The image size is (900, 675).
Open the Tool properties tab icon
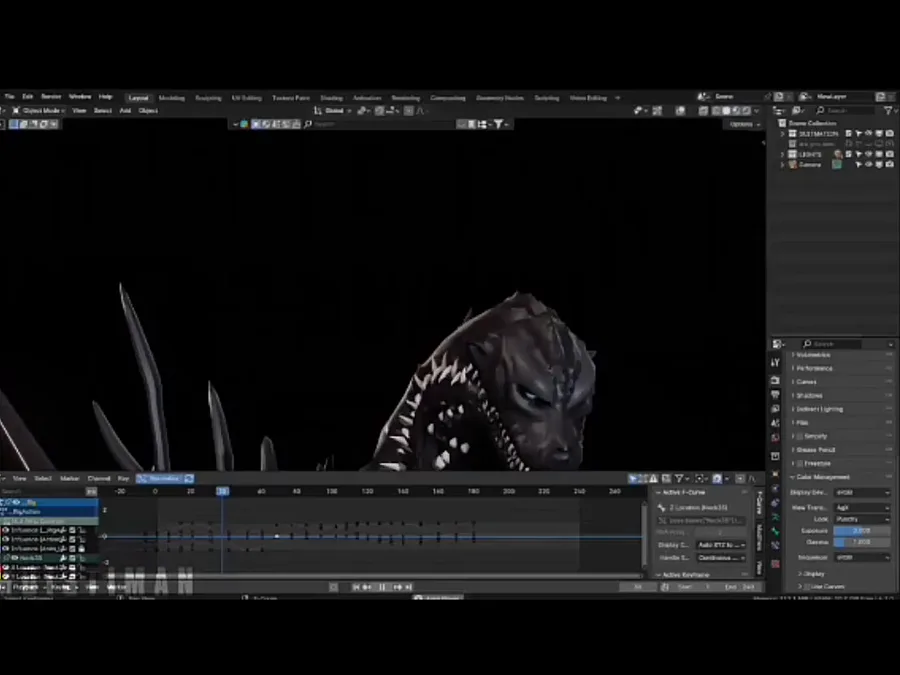pyautogui.click(x=775, y=362)
